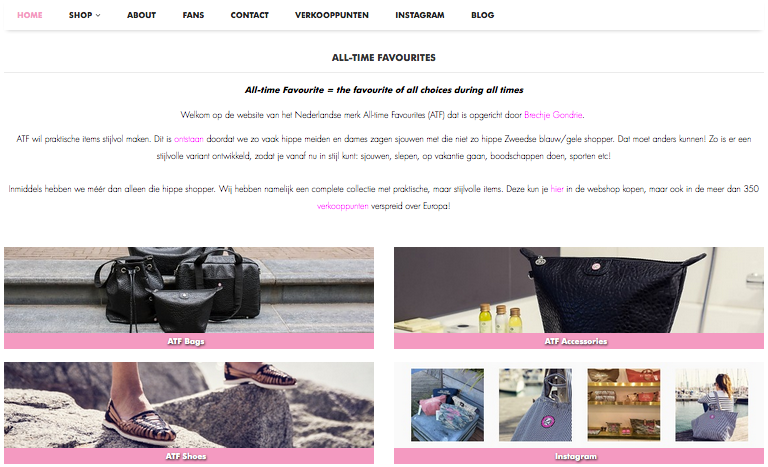
Task: Open the ATF Accessories pouch image
Action: point(579,290)
